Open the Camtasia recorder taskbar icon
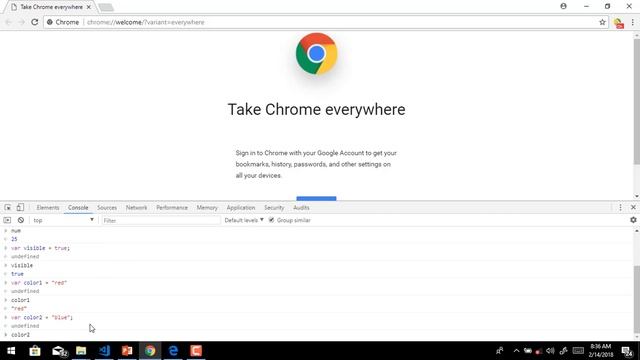Image resolution: width=640 pixels, height=360 pixels. [196, 351]
